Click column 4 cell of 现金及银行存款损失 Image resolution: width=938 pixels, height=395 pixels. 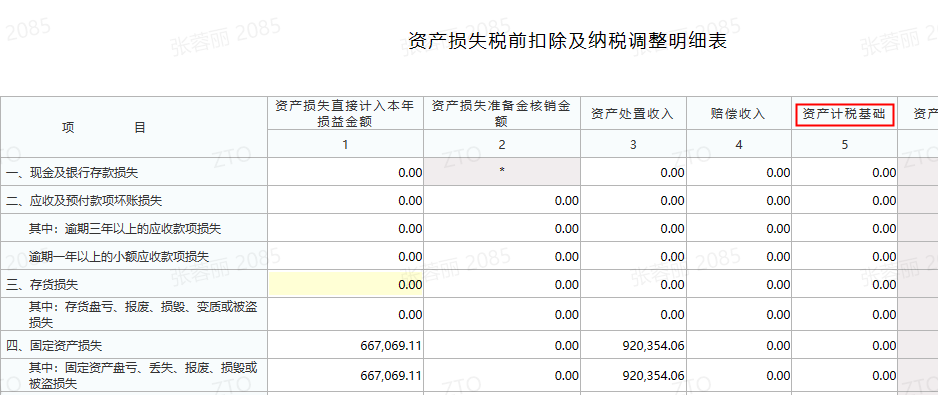coord(739,172)
